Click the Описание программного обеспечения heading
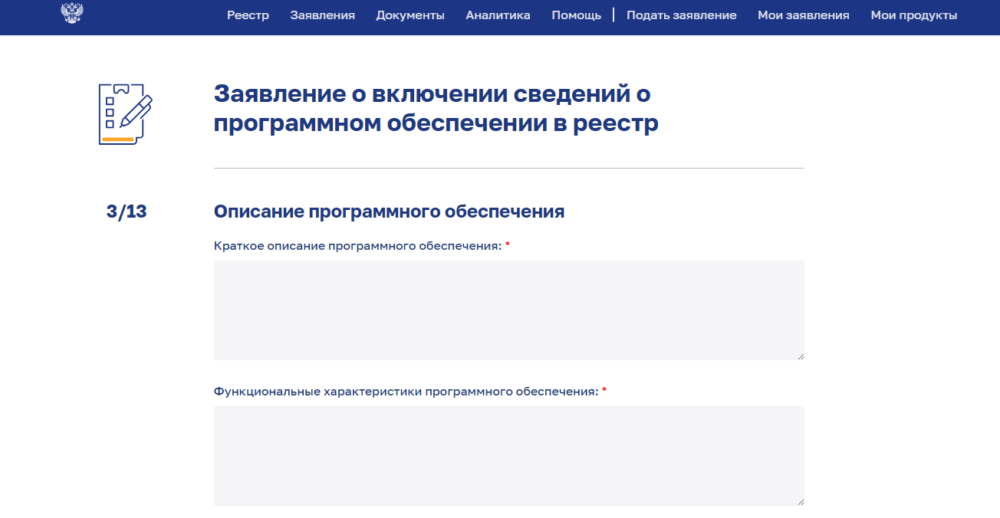The height and width of the screenshot is (518, 1000). pyautogui.click(x=389, y=211)
